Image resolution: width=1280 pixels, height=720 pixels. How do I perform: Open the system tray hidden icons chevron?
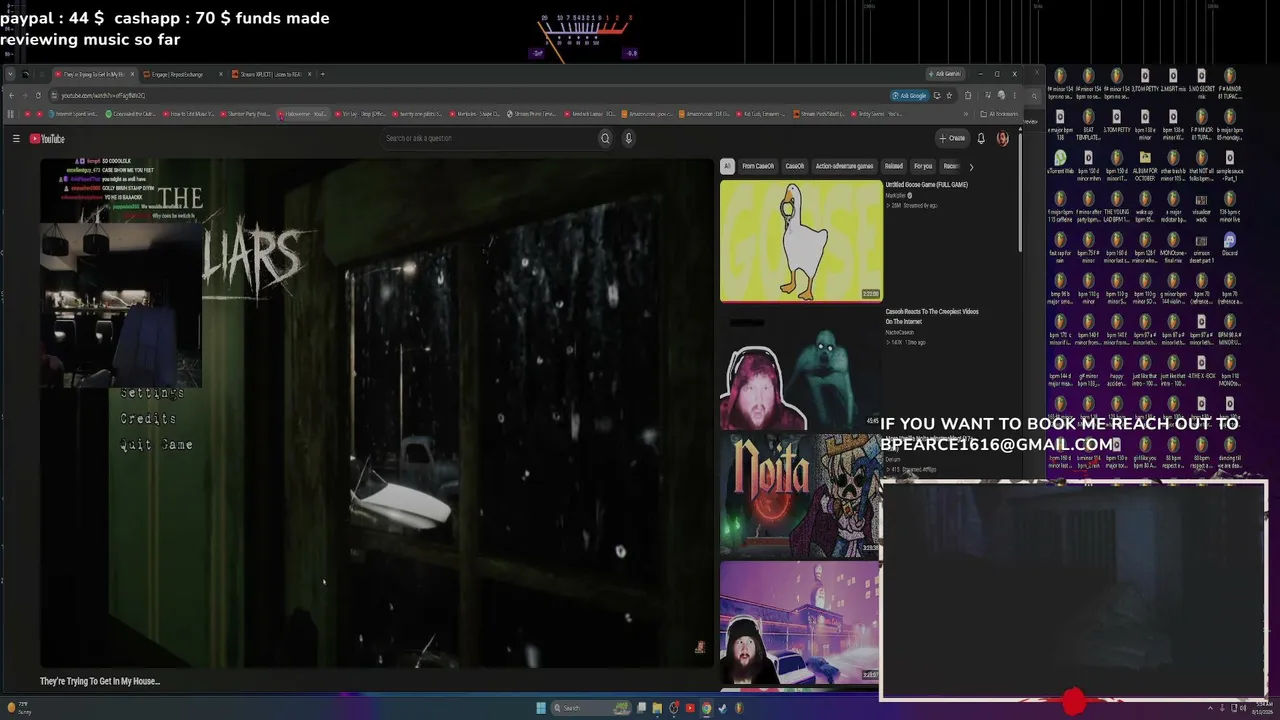(1211, 708)
